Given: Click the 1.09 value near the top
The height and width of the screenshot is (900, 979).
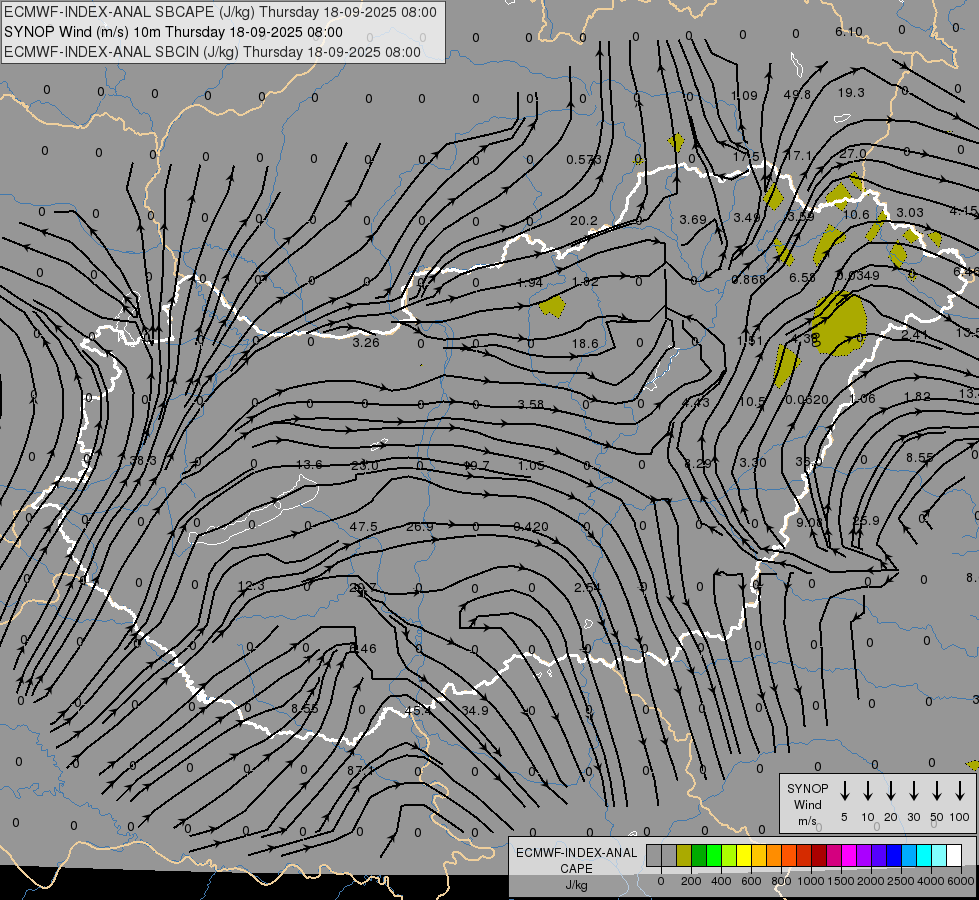Looking at the screenshot, I should pos(744,96).
